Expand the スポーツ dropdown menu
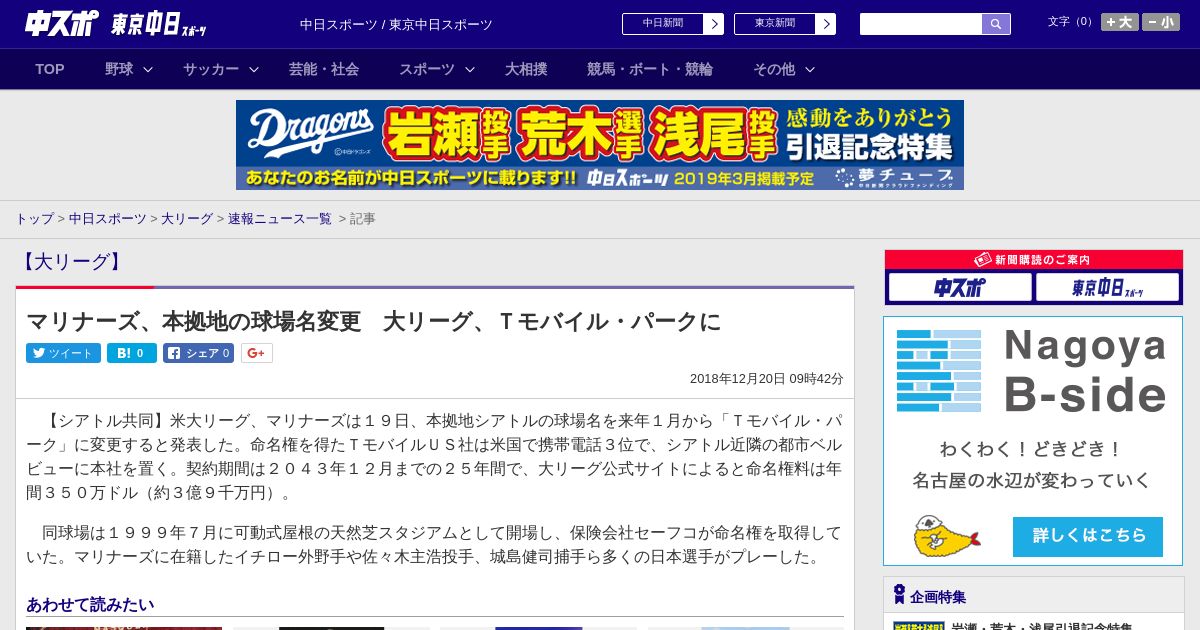This screenshot has height=630, width=1200. [x=437, y=69]
